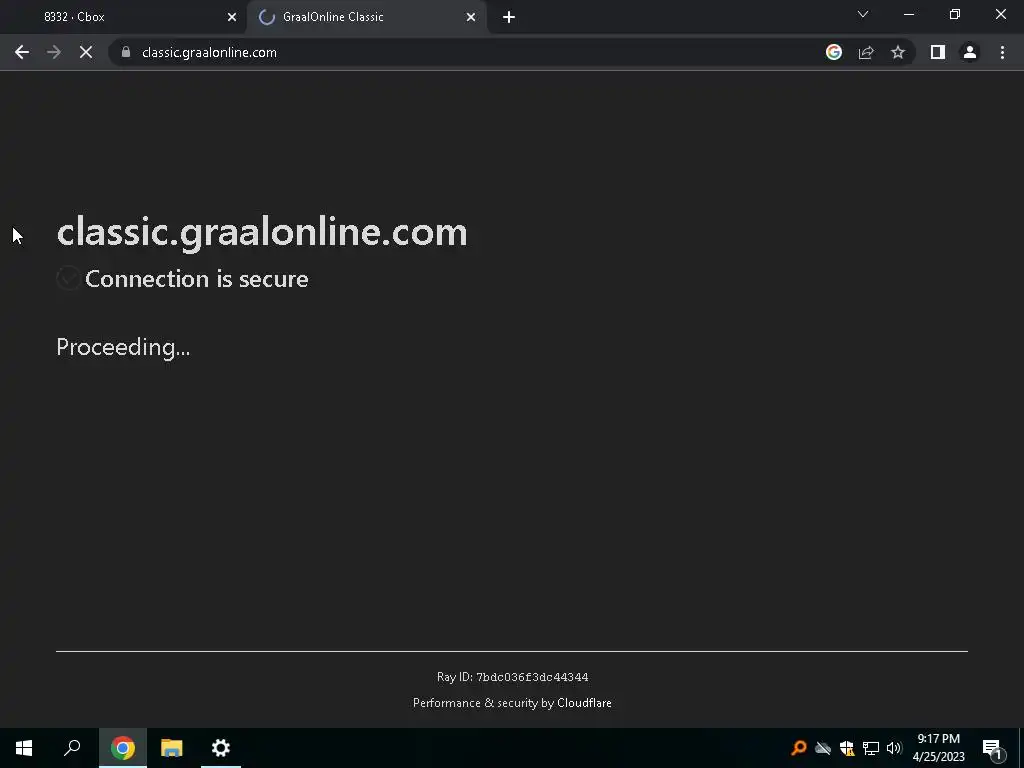Open the network tray icon

click(x=871, y=748)
